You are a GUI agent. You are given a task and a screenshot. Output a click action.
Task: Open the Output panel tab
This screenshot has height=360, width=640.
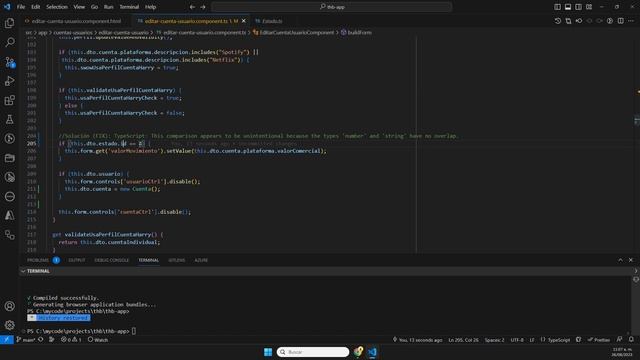pyautogui.click(x=77, y=260)
